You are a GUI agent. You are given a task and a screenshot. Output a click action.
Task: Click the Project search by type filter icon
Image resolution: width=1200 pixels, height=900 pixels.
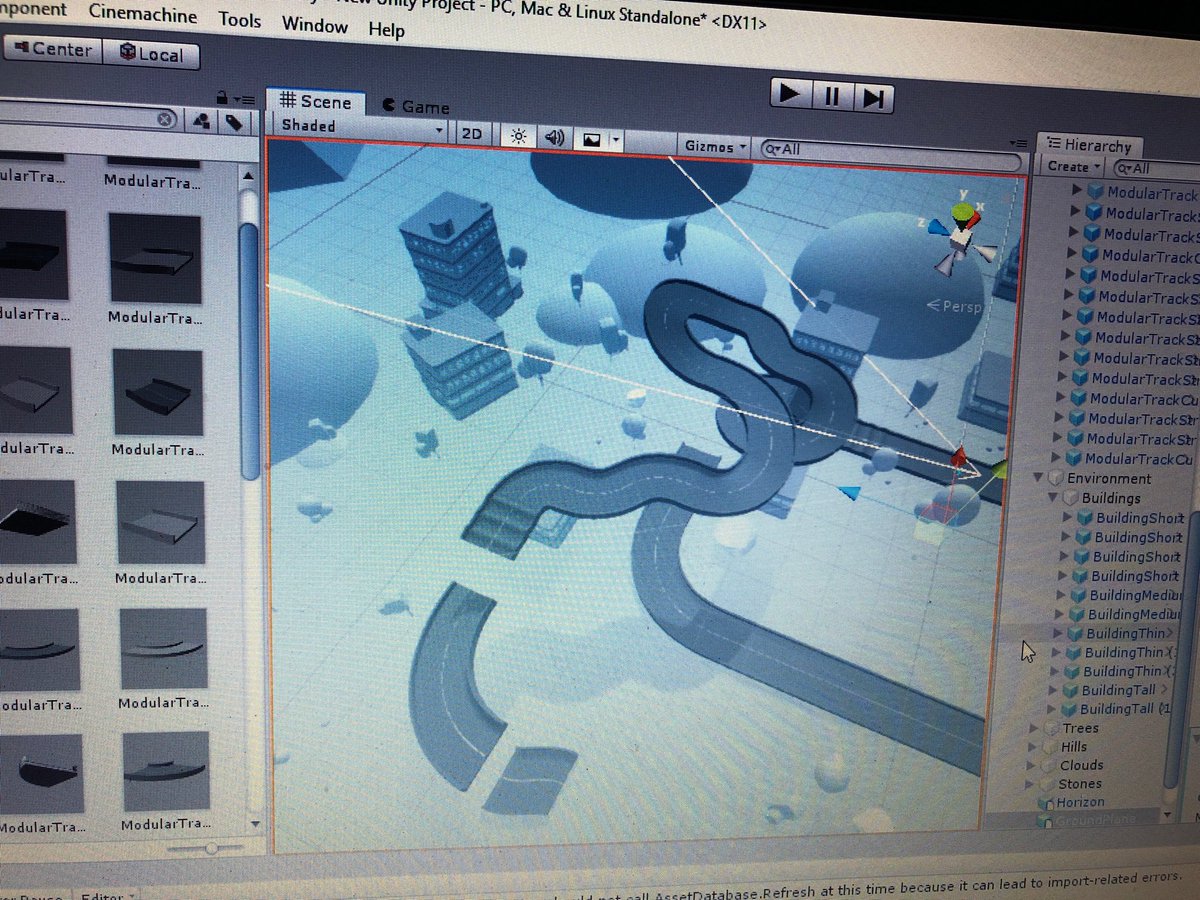tap(201, 121)
